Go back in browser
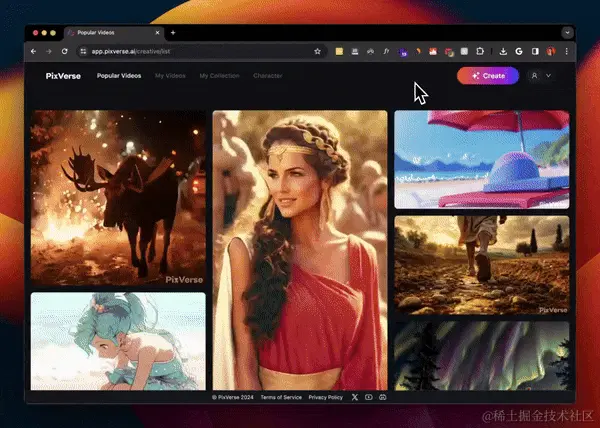 click(33, 51)
